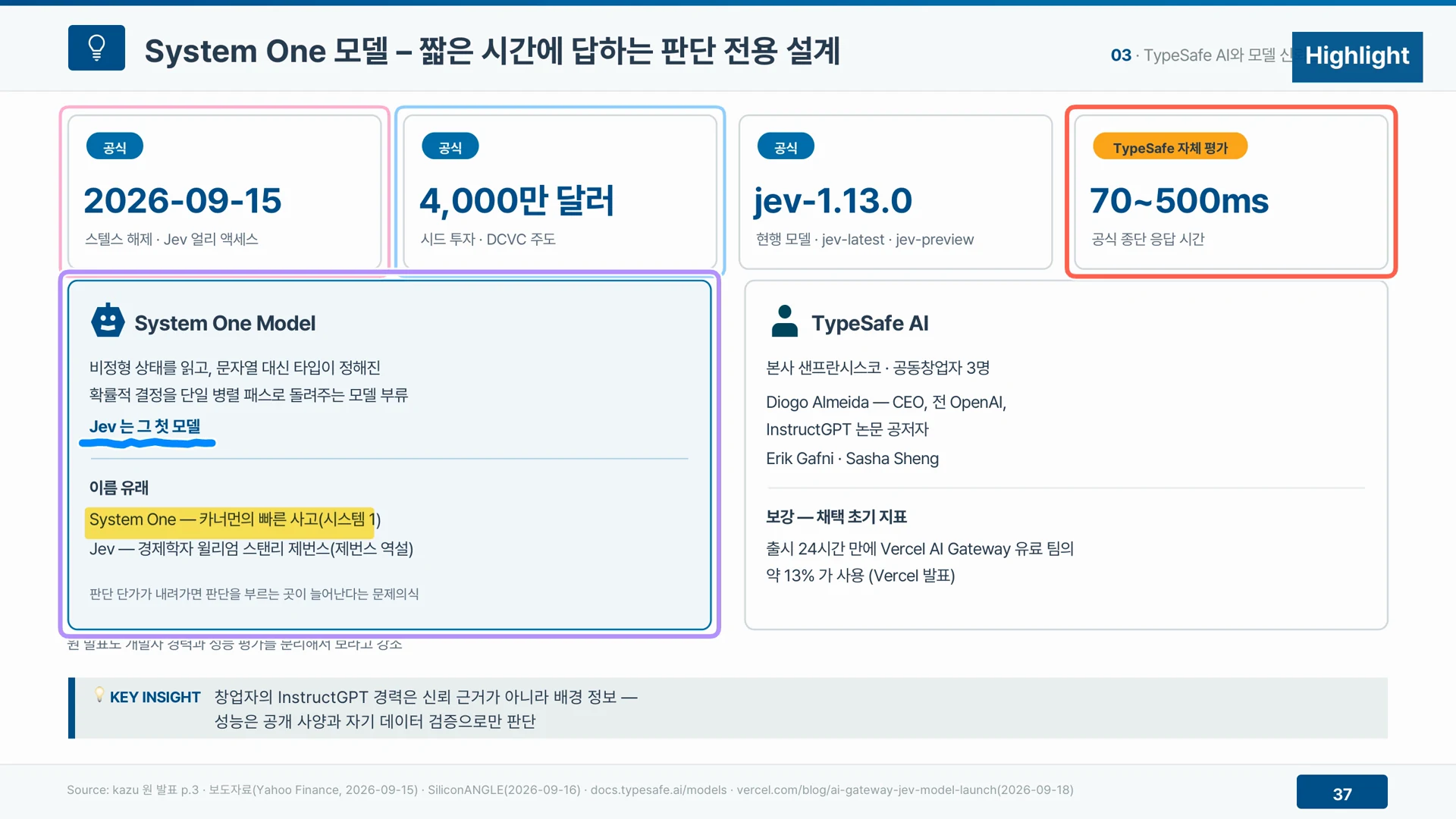Click the small lightbulb icon before KEY INSIGHT

(99, 695)
